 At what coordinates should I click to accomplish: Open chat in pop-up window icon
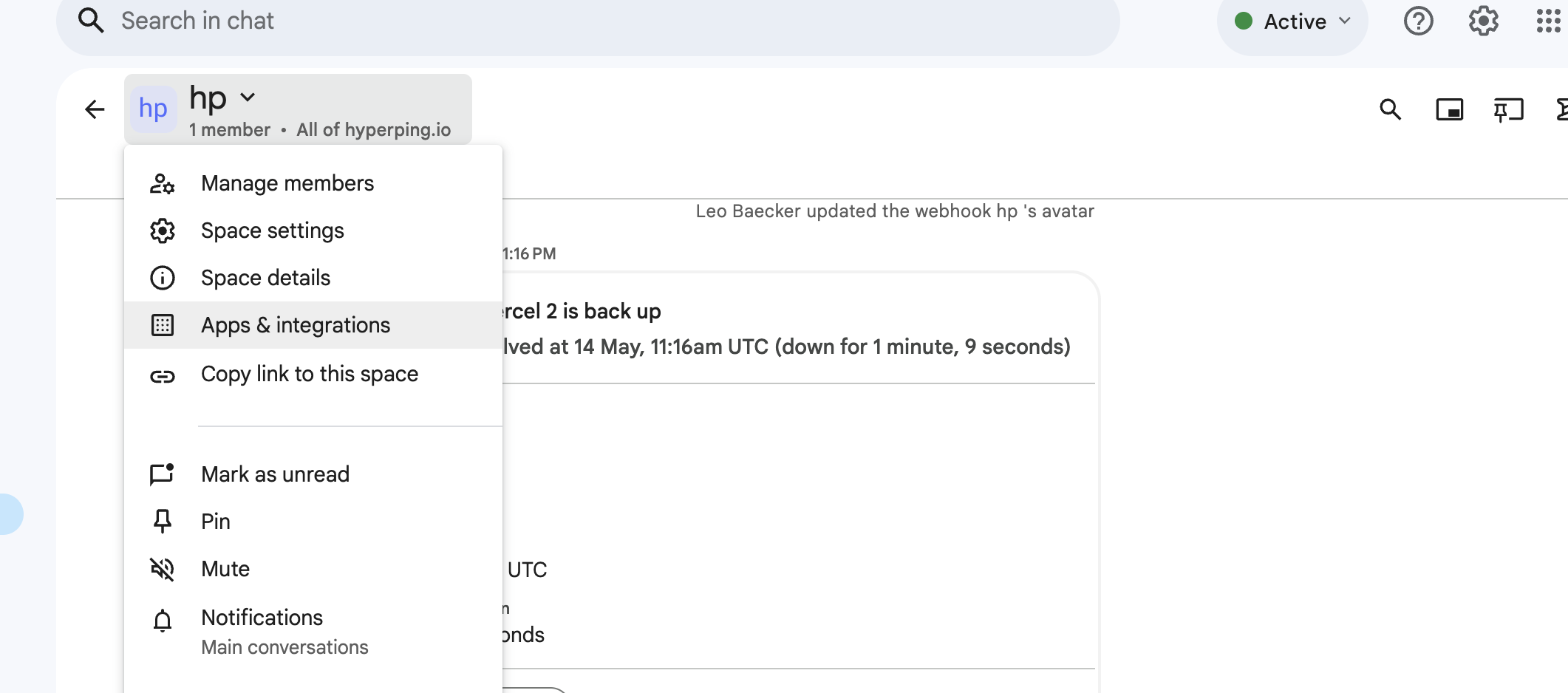1449,110
